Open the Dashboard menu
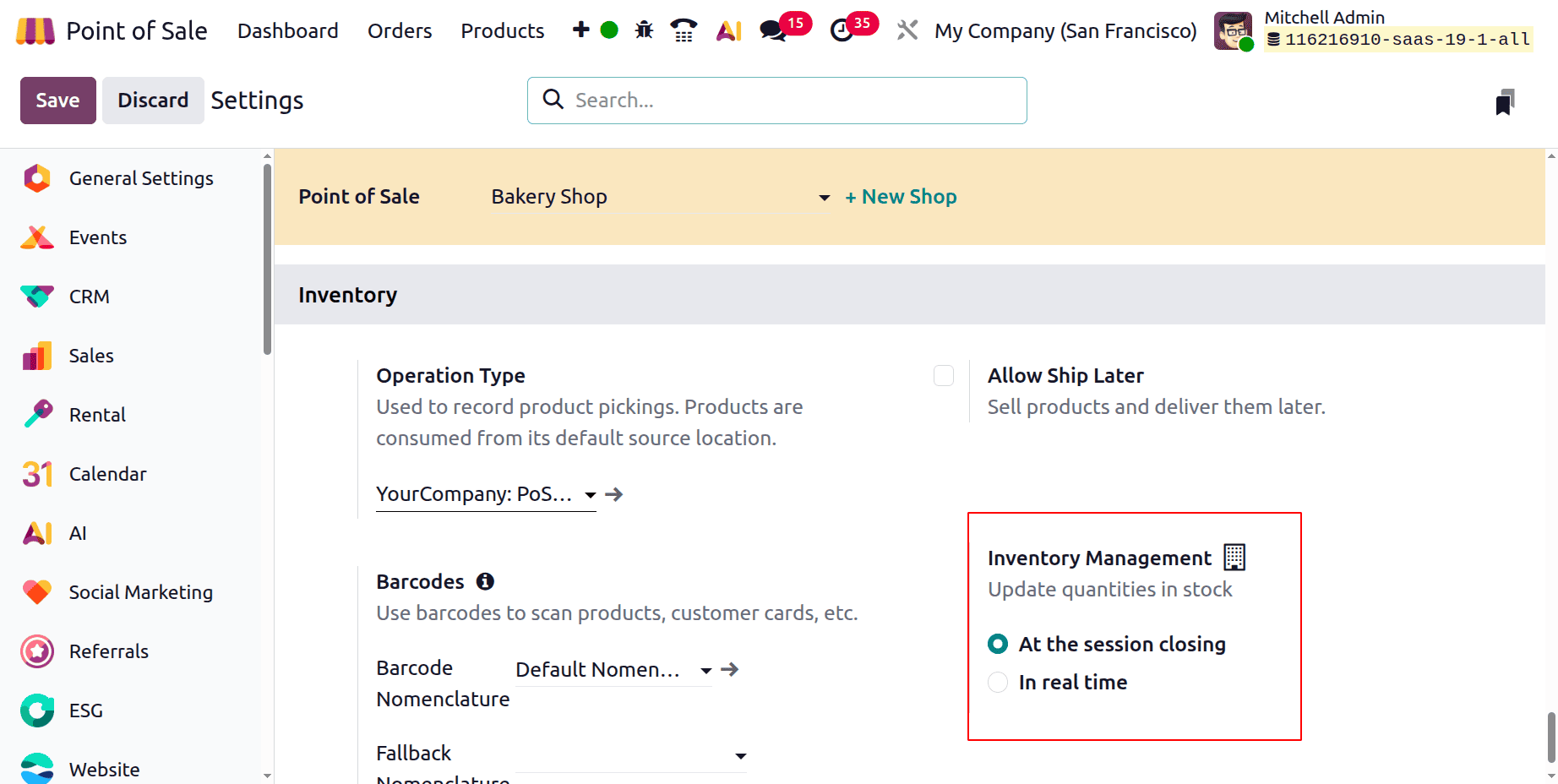This screenshot has width=1558, height=784. (x=288, y=31)
